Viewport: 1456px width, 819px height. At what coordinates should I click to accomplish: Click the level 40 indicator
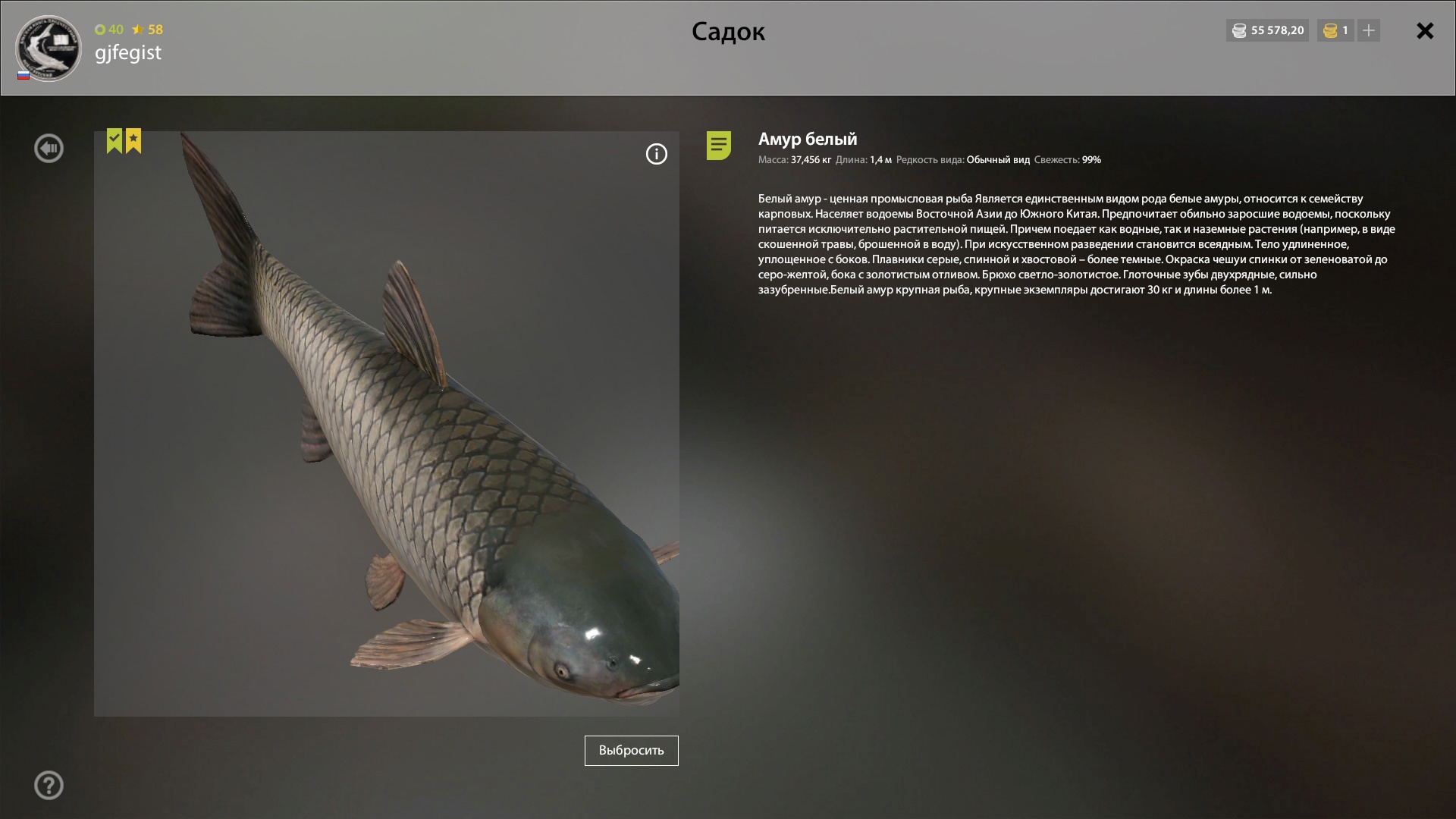[109, 30]
